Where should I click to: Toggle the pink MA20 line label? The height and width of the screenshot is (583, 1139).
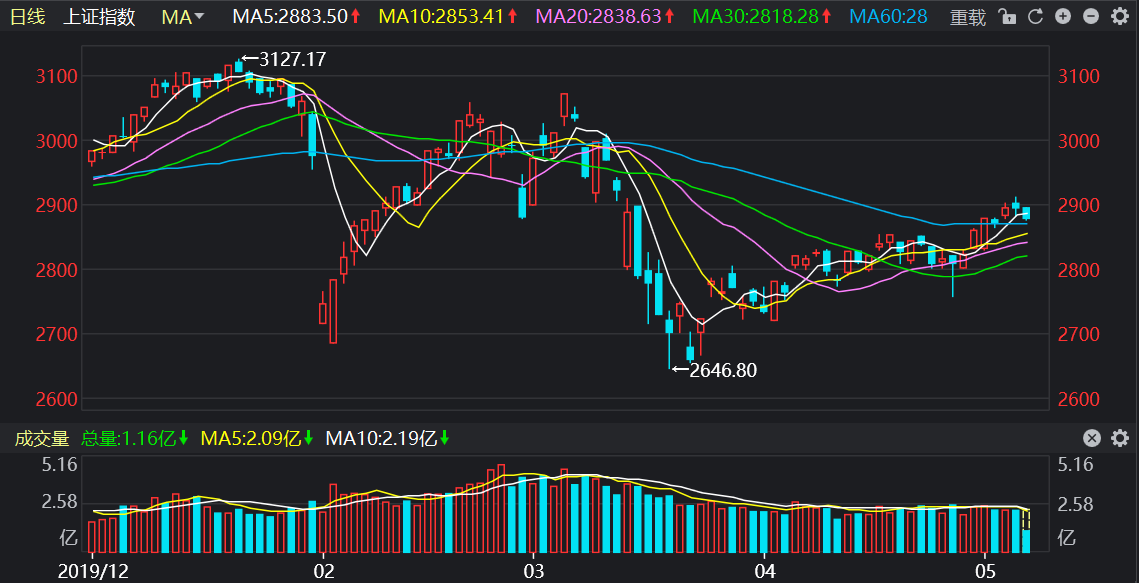[x=605, y=17]
